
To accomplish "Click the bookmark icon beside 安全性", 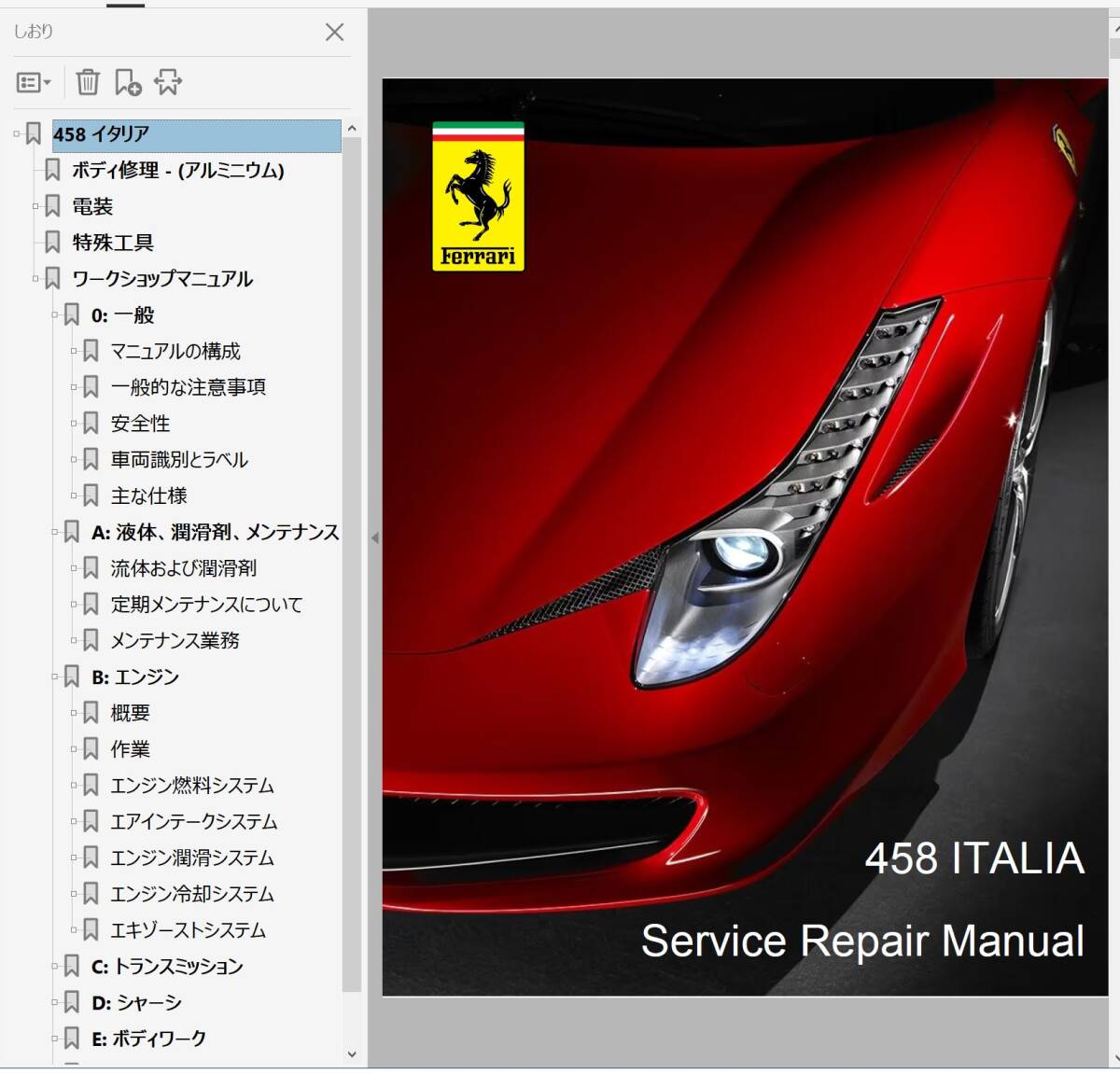I will pyautogui.click(x=91, y=424).
